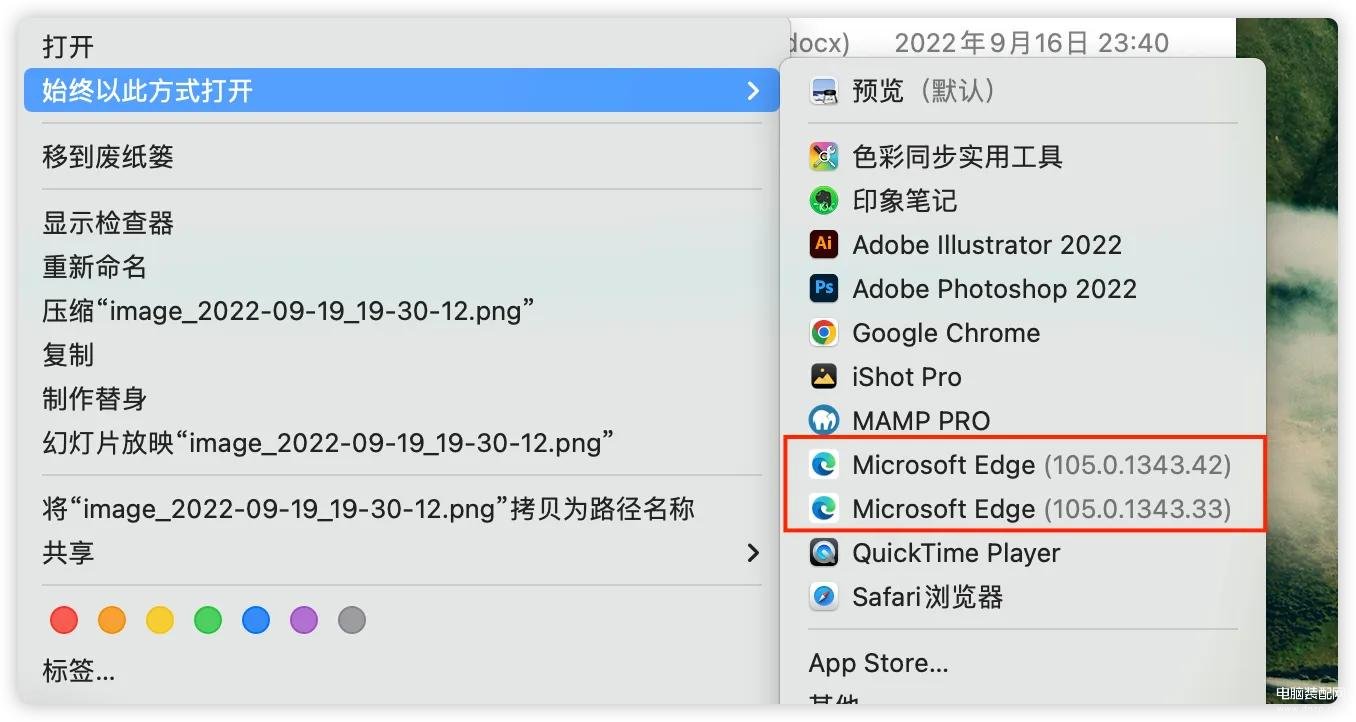Click the iShot Pro icon

pyautogui.click(x=824, y=377)
